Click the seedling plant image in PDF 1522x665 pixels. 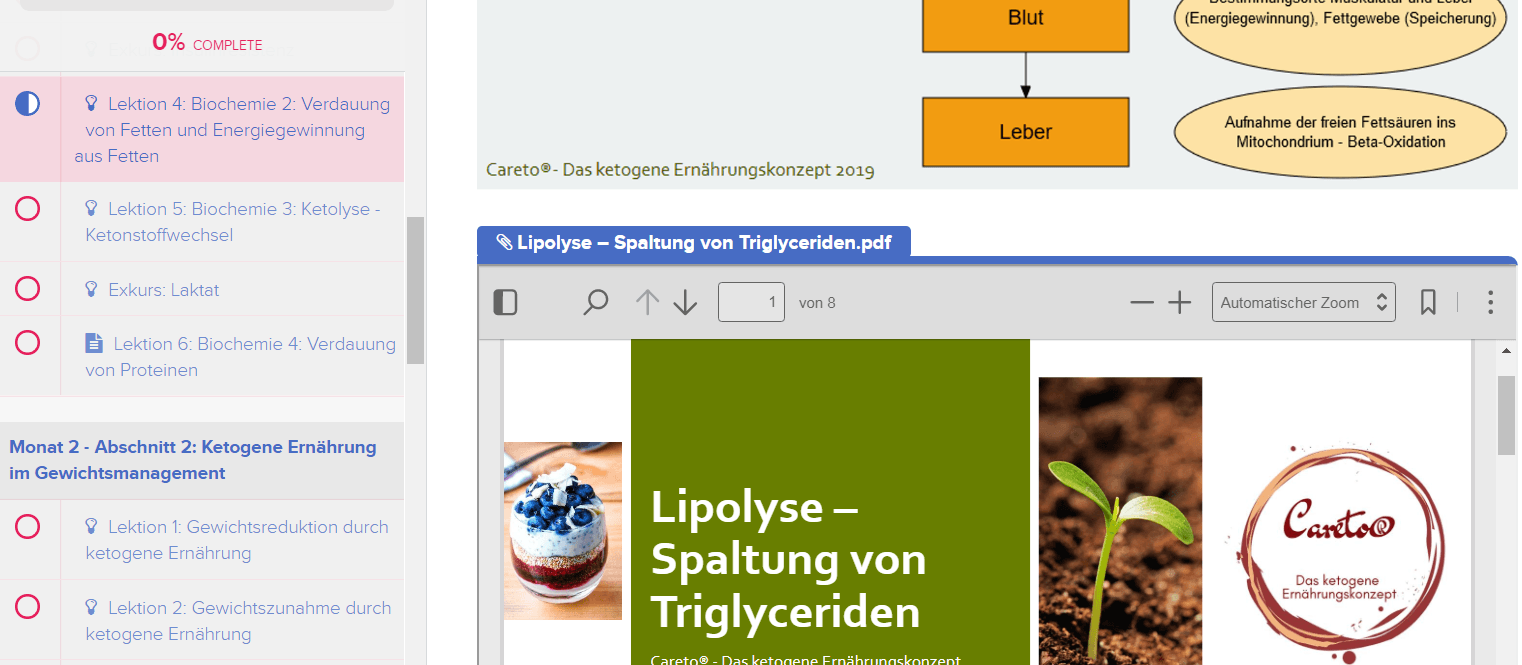click(x=1120, y=521)
